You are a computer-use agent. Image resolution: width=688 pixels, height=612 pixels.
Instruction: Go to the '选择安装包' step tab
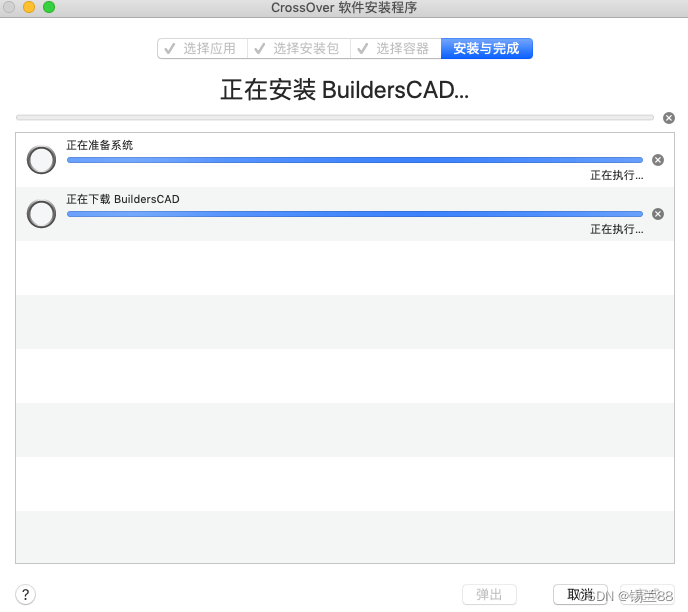(x=299, y=48)
